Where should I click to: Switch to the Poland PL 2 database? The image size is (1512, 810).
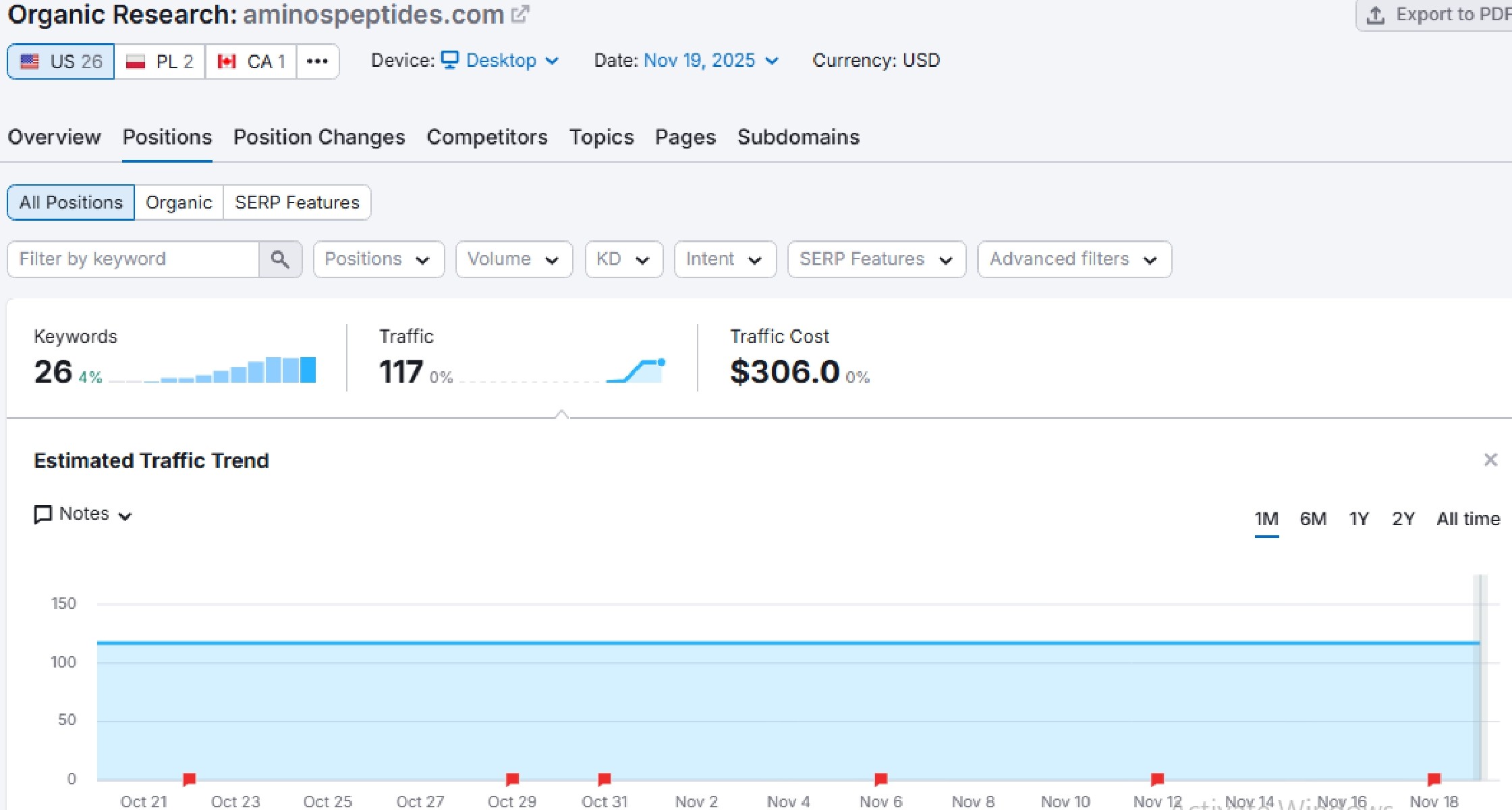160,61
